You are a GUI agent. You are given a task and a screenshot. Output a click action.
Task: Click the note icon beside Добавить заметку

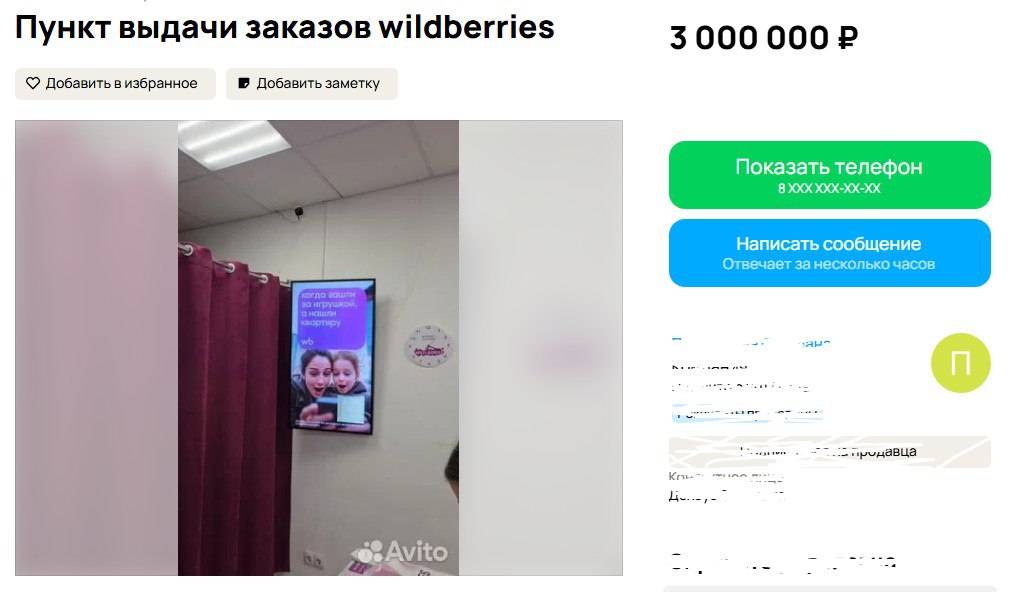(x=244, y=84)
